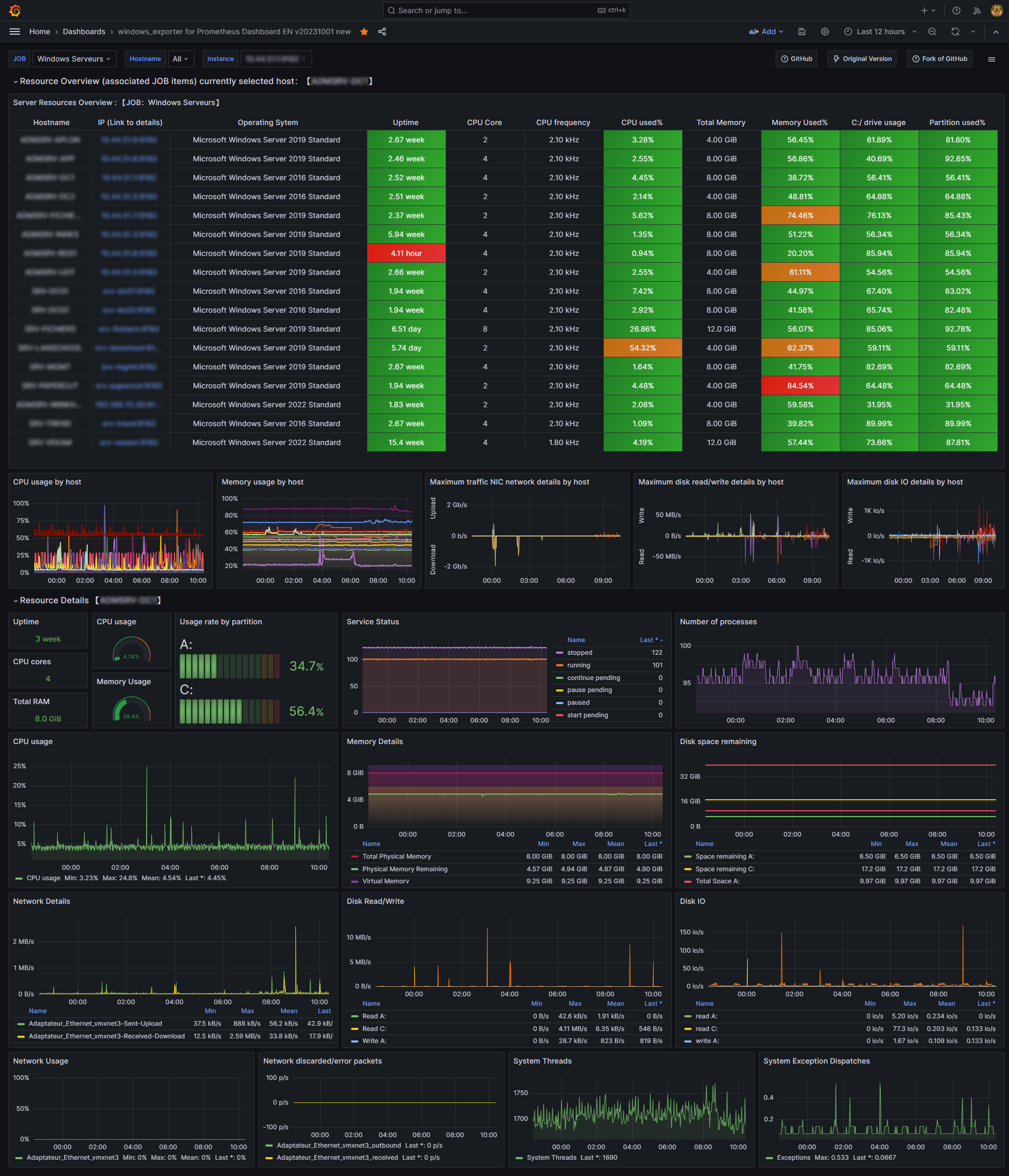Image resolution: width=1009 pixels, height=1176 pixels.
Task: Open the hamburger navigation menu
Action: [x=15, y=32]
